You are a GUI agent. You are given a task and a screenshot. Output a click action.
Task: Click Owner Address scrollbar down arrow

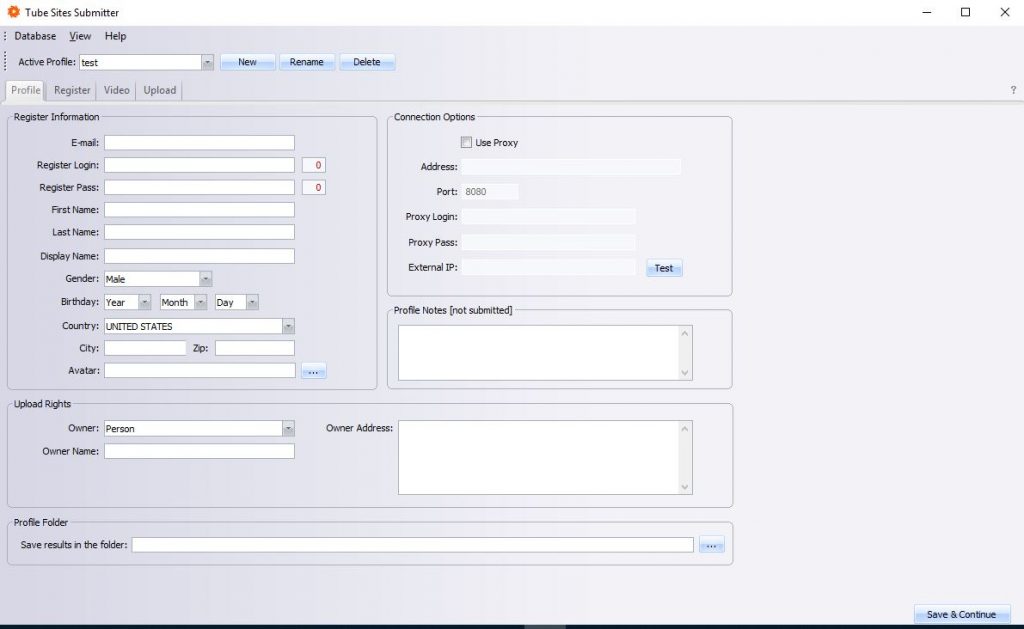685,487
